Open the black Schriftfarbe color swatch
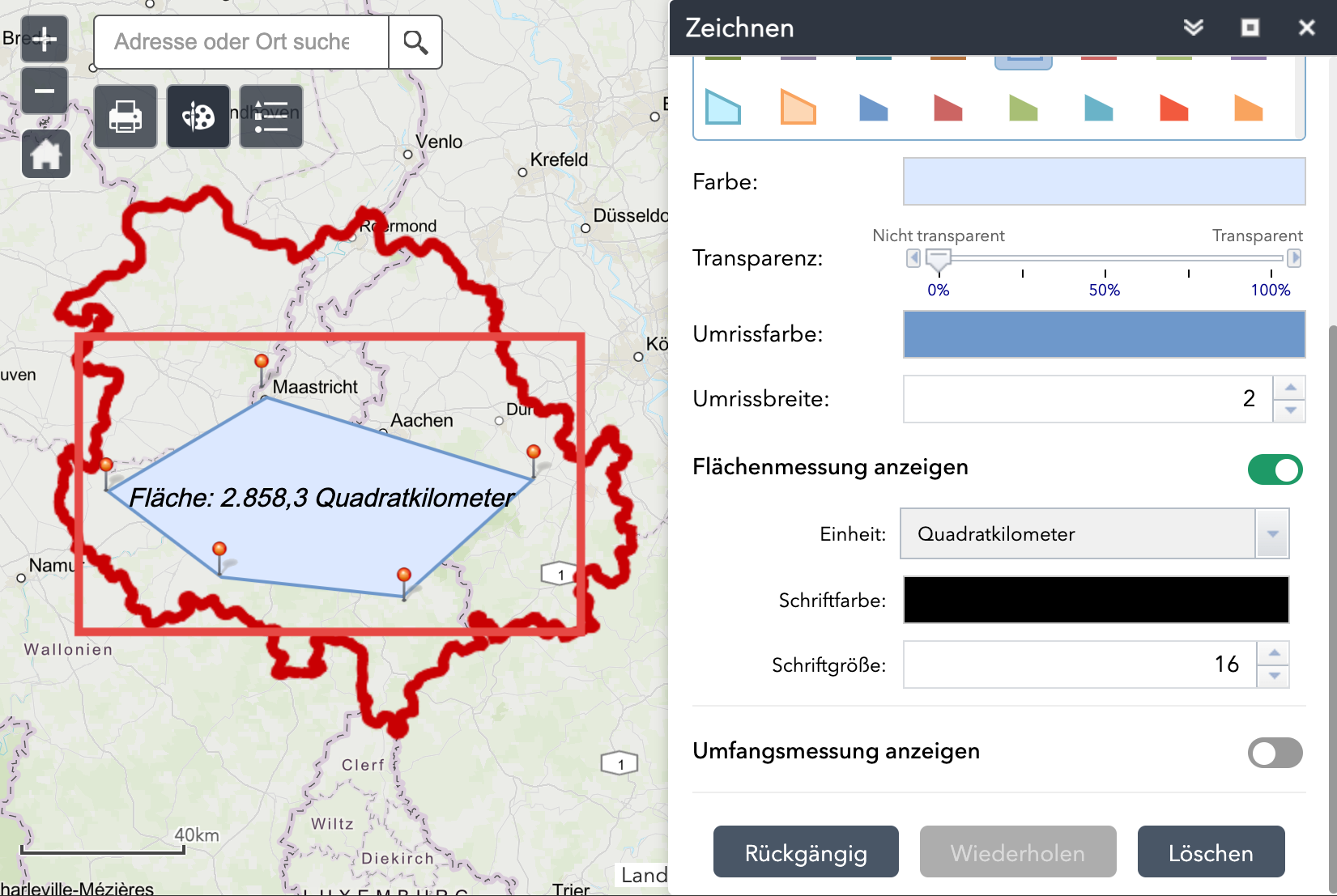The image size is (1337, 896). click(1096, 600)
